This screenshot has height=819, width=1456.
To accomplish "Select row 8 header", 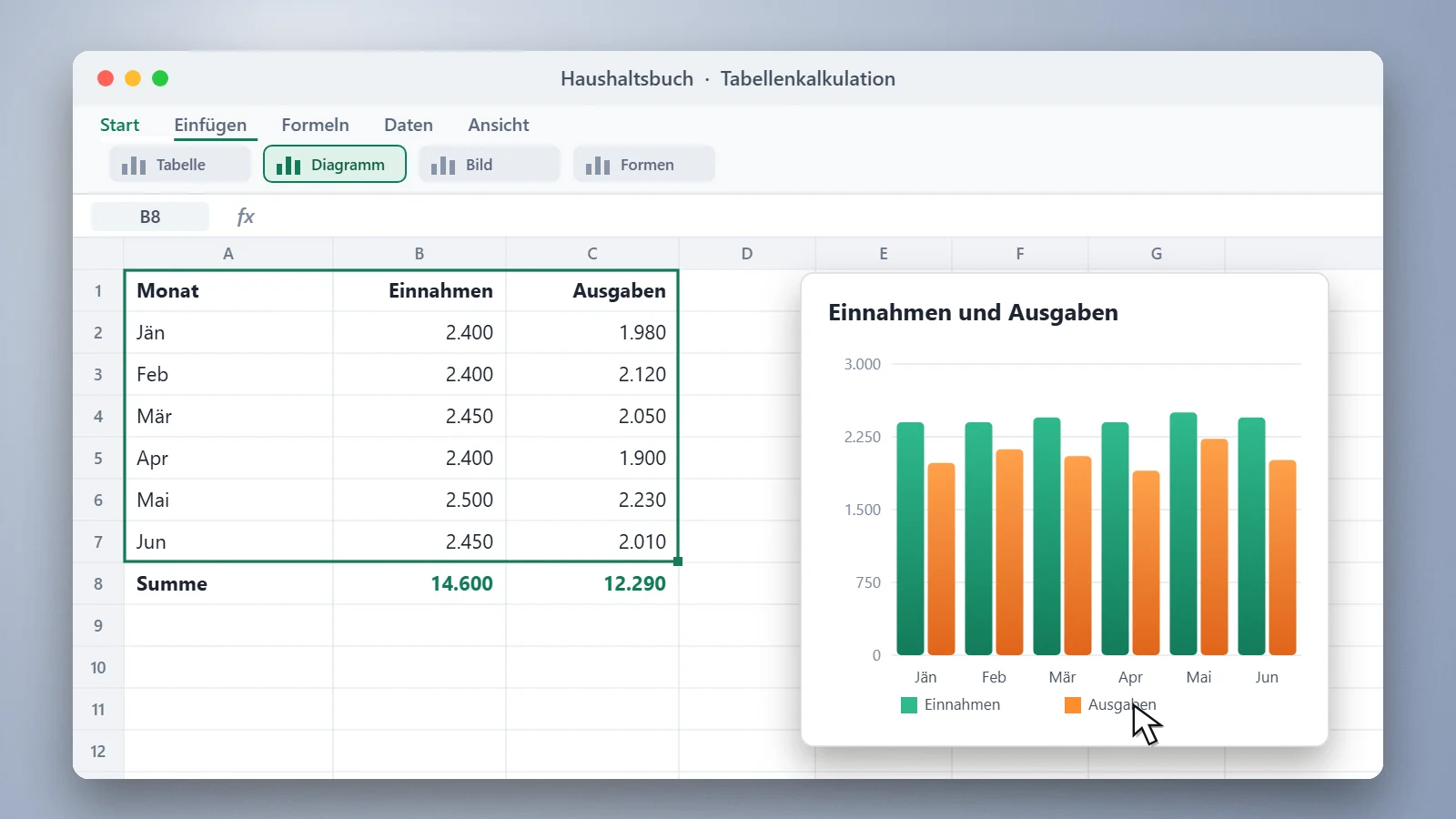I will coord(98,584).
